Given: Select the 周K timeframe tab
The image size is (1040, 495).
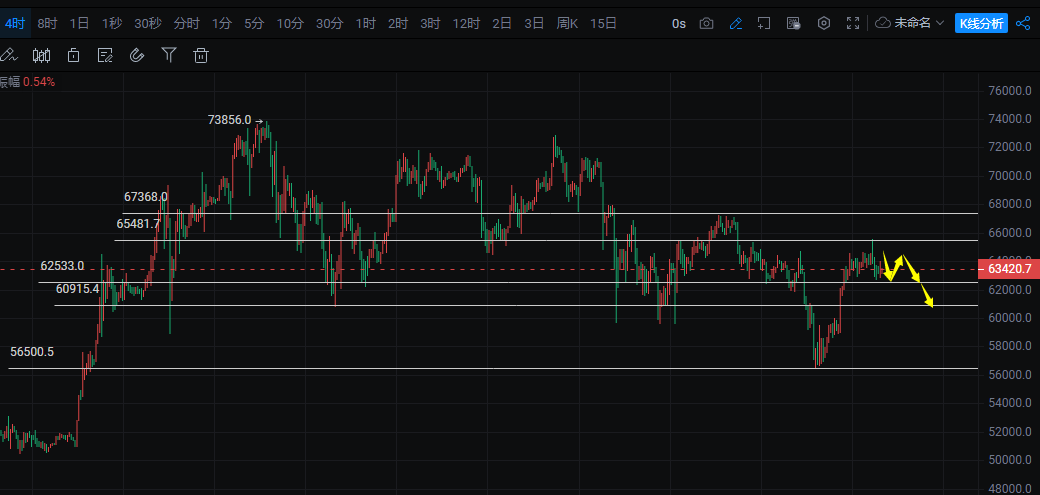Looking at the screenshot, I should pos(567,23).
